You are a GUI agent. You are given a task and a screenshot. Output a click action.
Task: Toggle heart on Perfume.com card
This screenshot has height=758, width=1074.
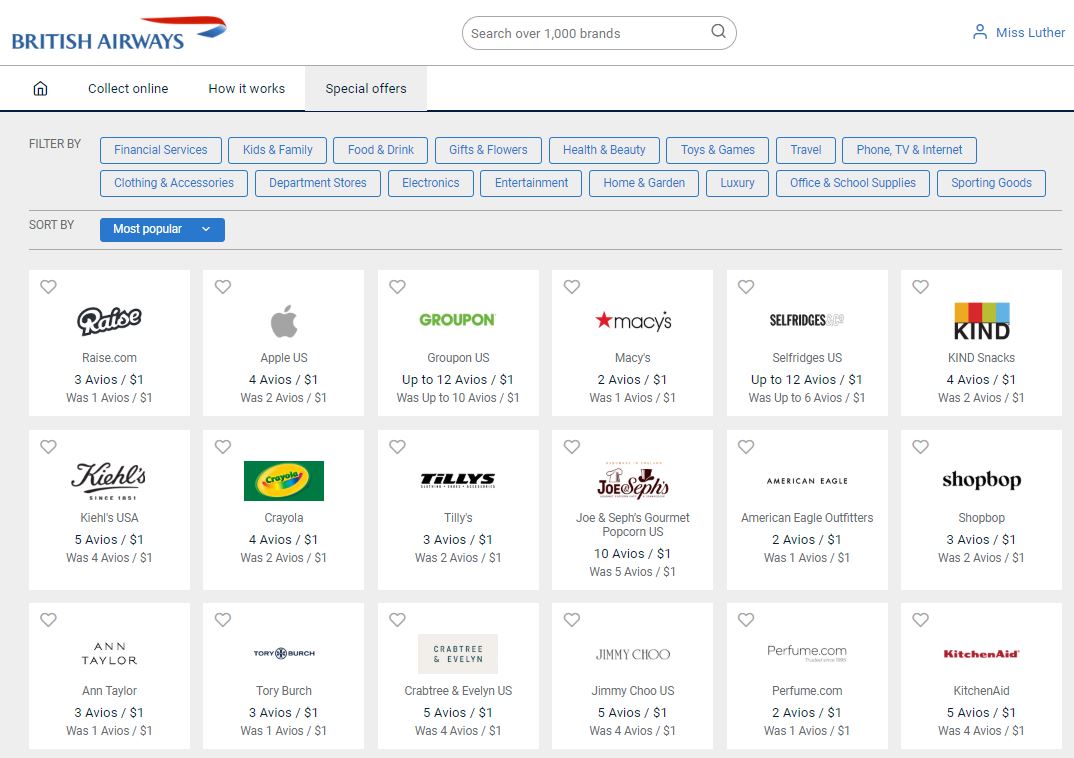tap(746, 620)
